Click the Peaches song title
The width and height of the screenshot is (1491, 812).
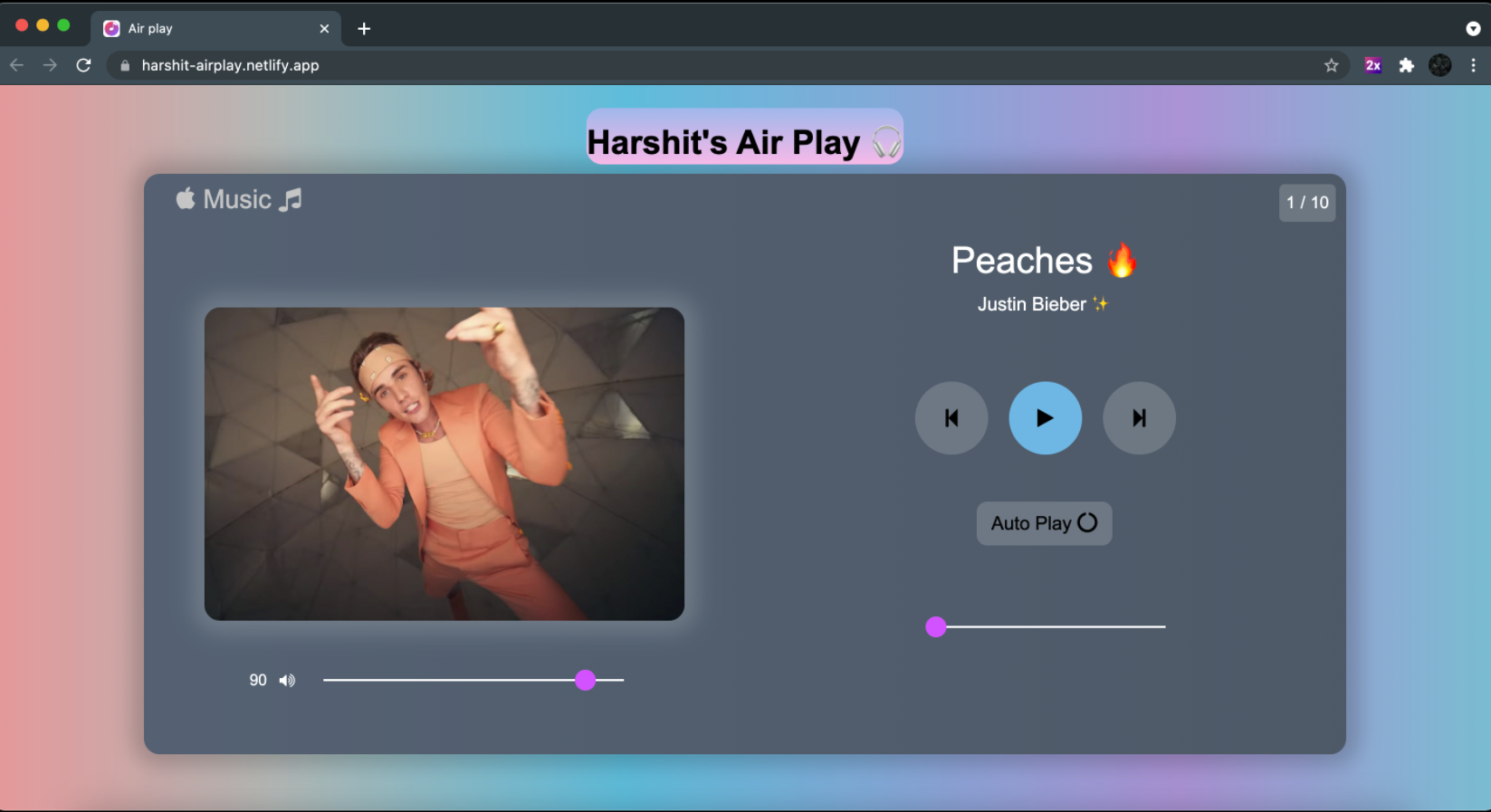click(x=1022, y=261)
